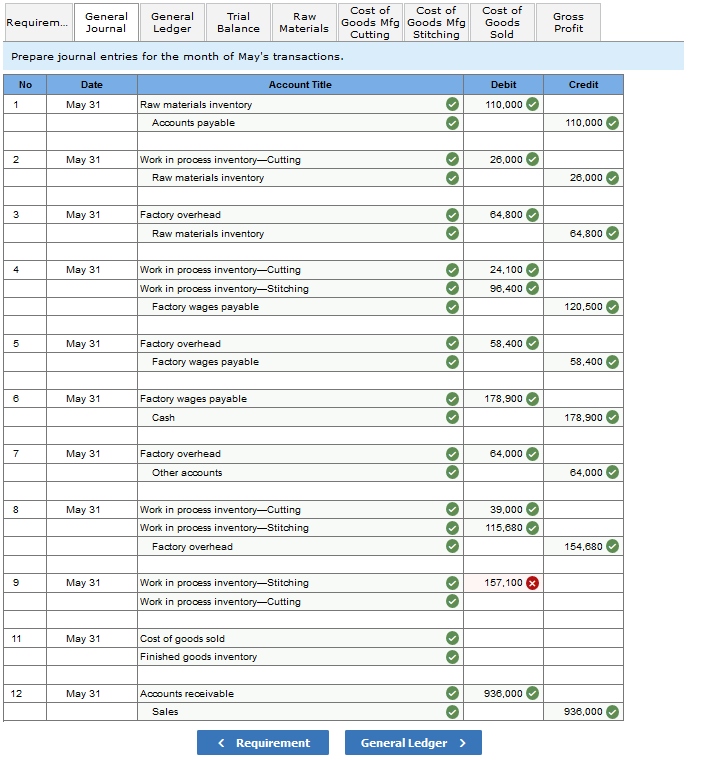Select the General Journal tab
Image resolution: width=713 pixels, height=760 pixels.
106,22
